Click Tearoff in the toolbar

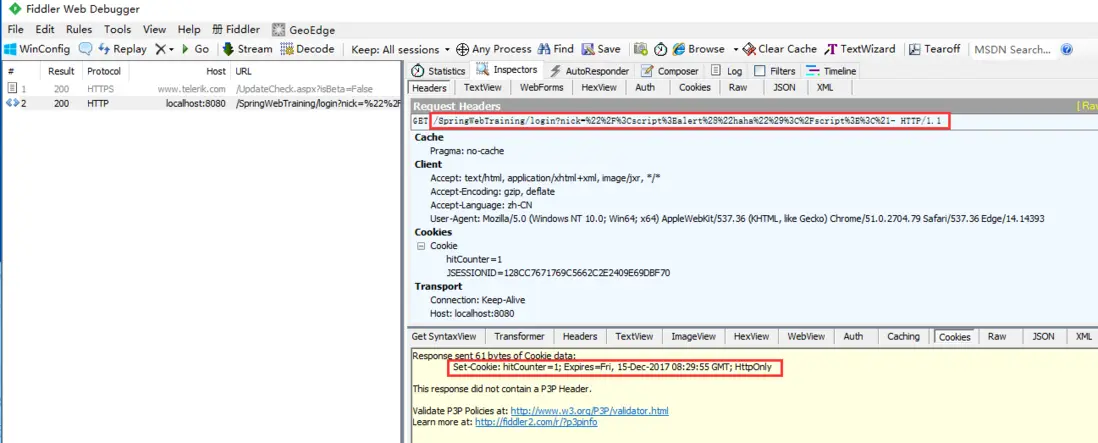point(934,49)
